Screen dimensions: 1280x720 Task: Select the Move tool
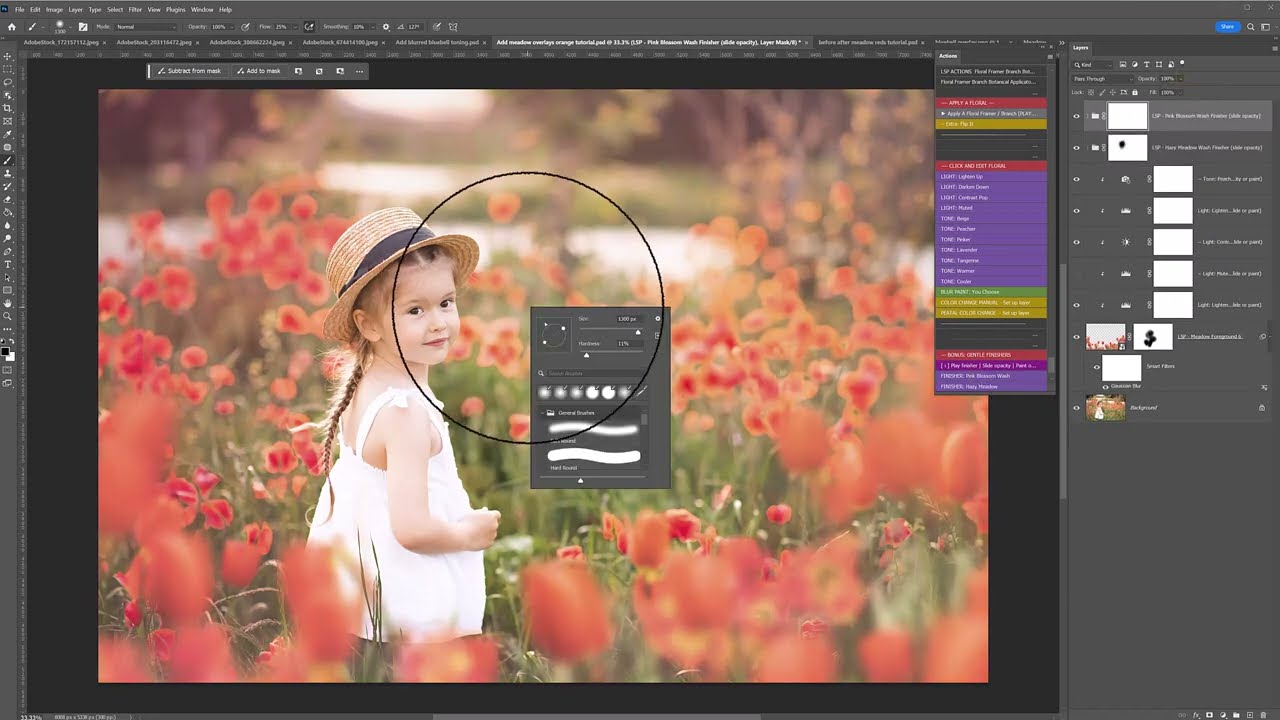point(8,56)
